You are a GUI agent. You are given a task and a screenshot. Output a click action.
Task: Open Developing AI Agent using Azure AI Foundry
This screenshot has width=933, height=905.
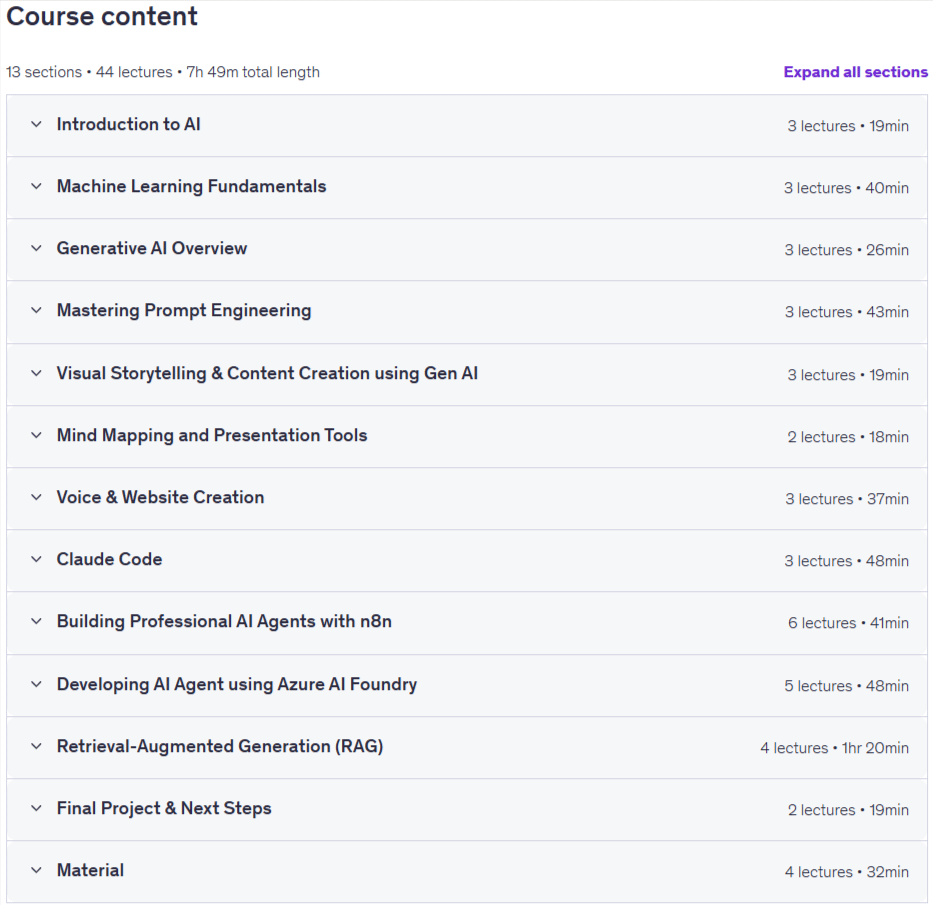[x=237, y=685]
